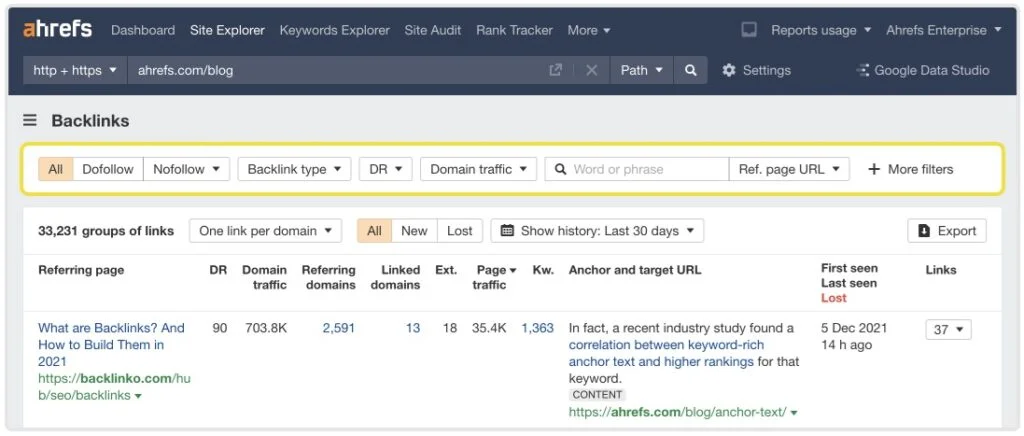Sort by Linked domains column header
This screenshot has height=436, width=1024.
(x=395, y=277)
